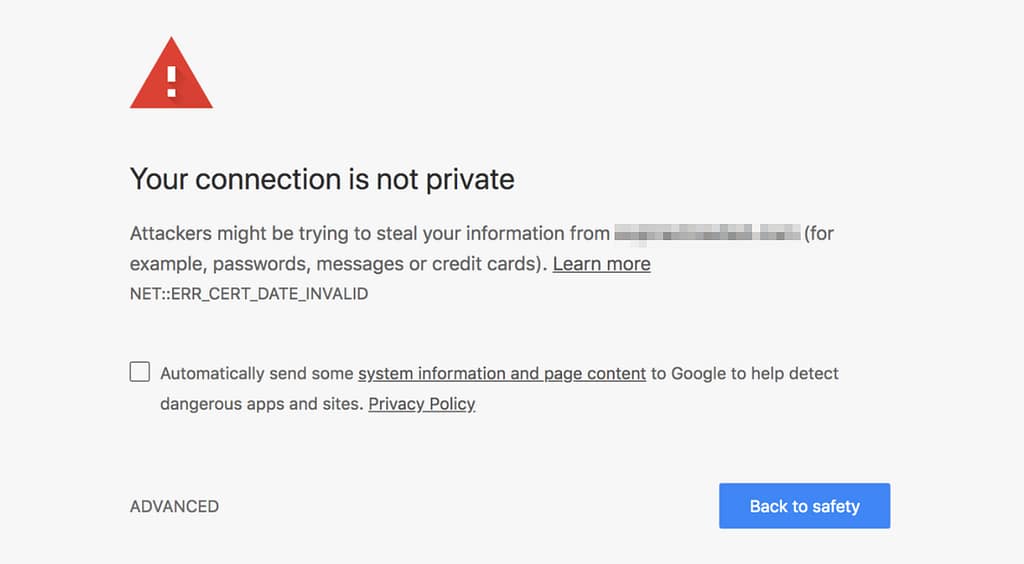Open the Learn more link

[601, 264]
